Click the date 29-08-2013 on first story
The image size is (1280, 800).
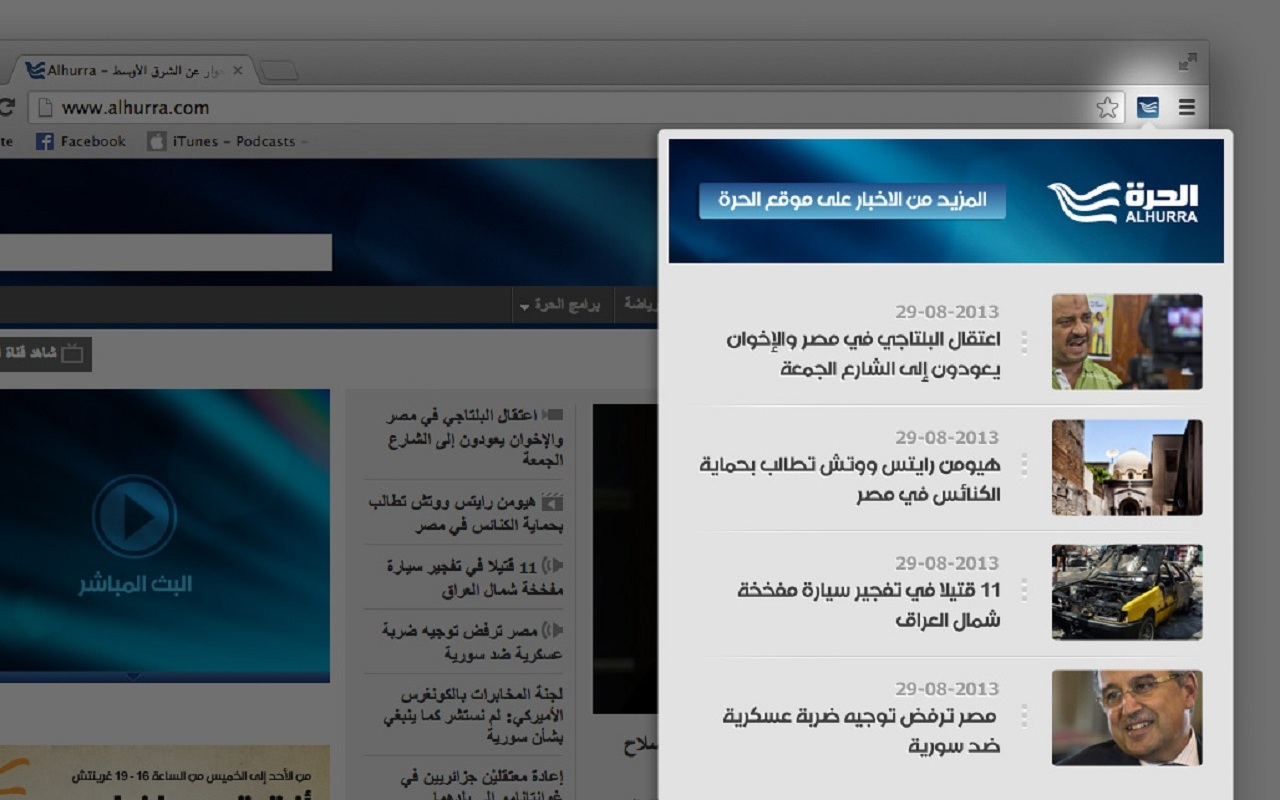coord(947,311)
